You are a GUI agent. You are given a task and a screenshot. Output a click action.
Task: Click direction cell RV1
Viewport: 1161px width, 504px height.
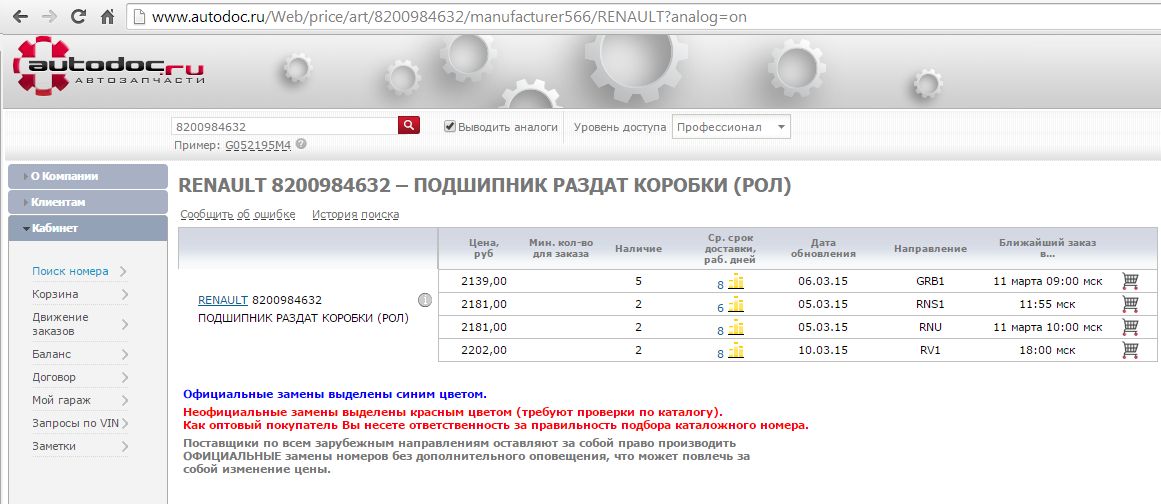coord(930,350)
